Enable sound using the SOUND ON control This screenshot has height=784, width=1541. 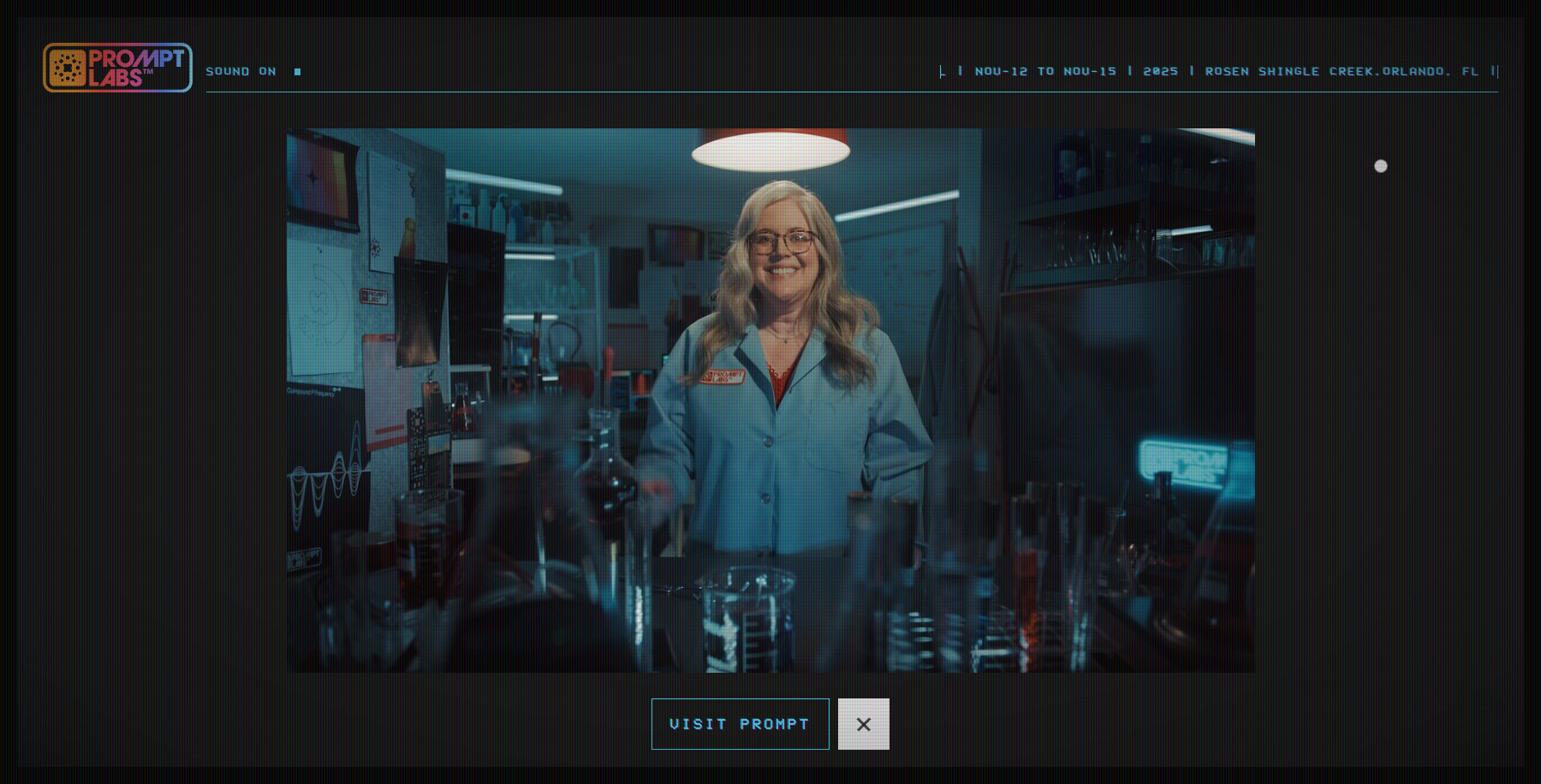coord(242,71)
